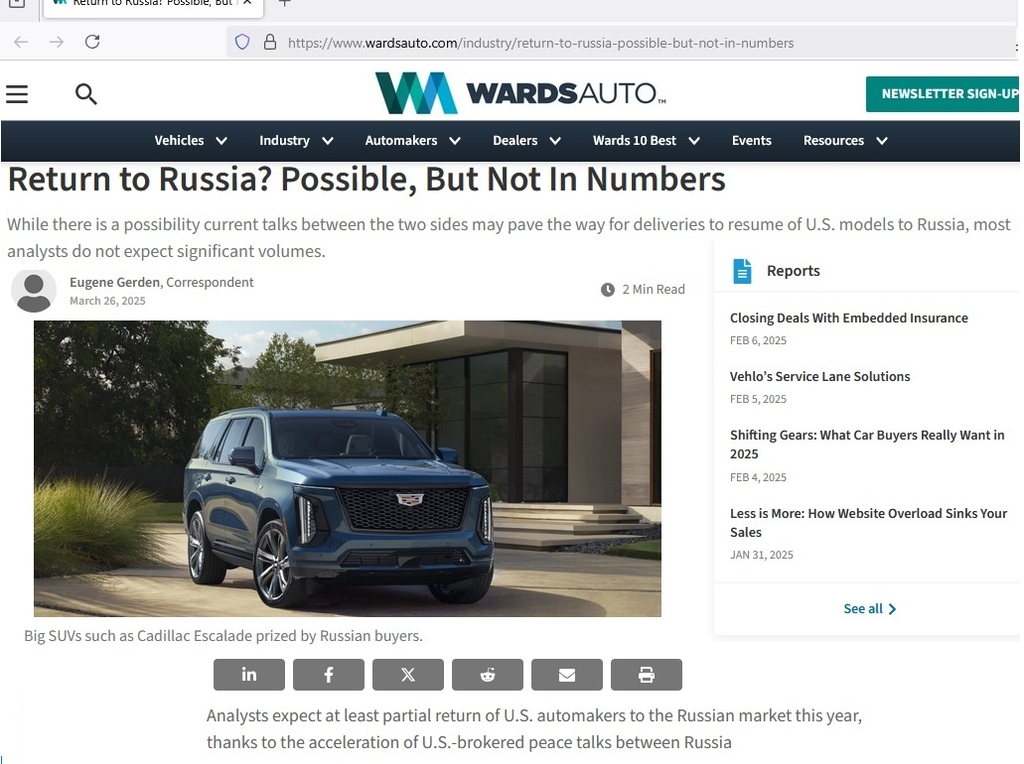The image size is (1024, 764).
Task: Expand the Wards 10 Best chevron
Action: (x=694, y=141)
